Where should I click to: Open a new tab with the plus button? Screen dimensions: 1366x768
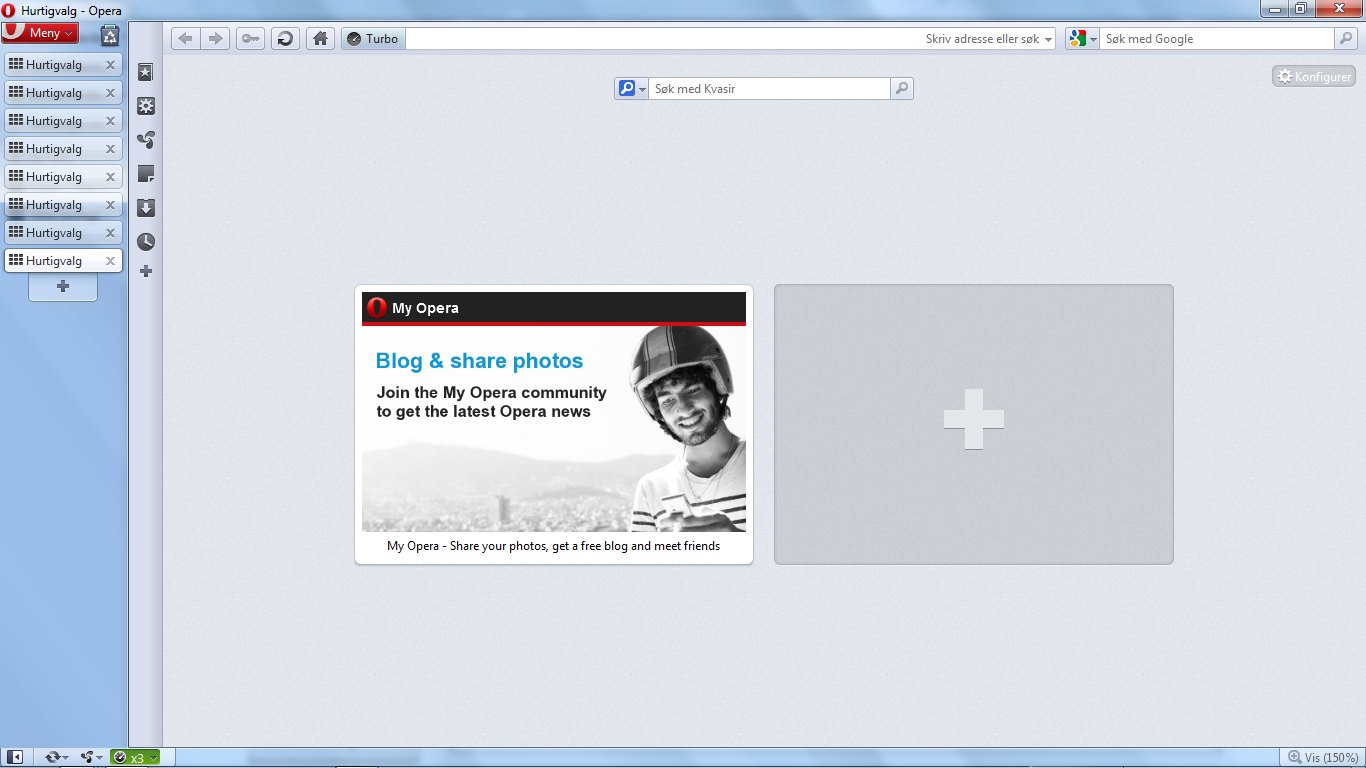point(63,287)
